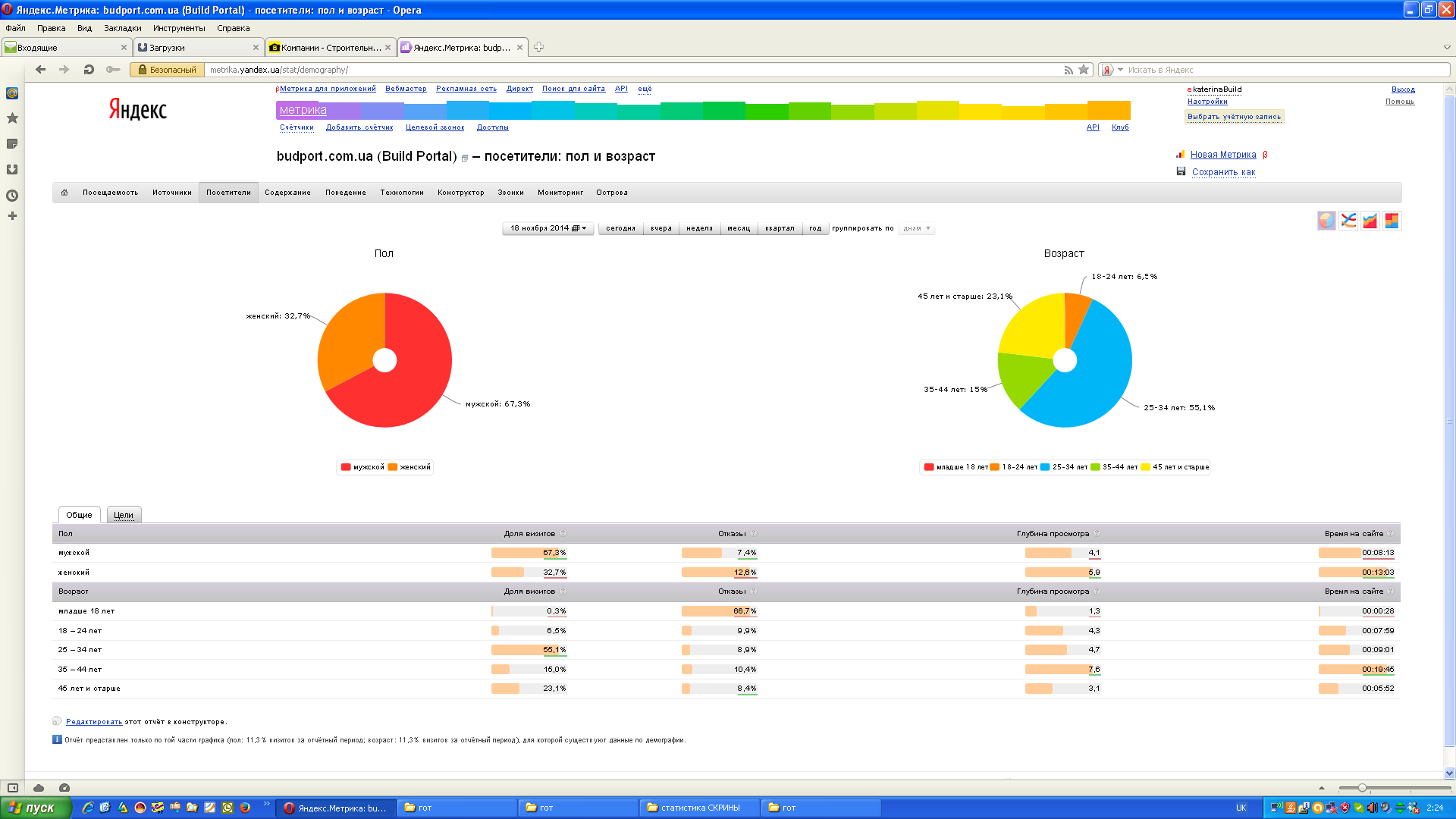Close the Загрузки tab
The image size is (1456, 819).
(x=256, y=47)
